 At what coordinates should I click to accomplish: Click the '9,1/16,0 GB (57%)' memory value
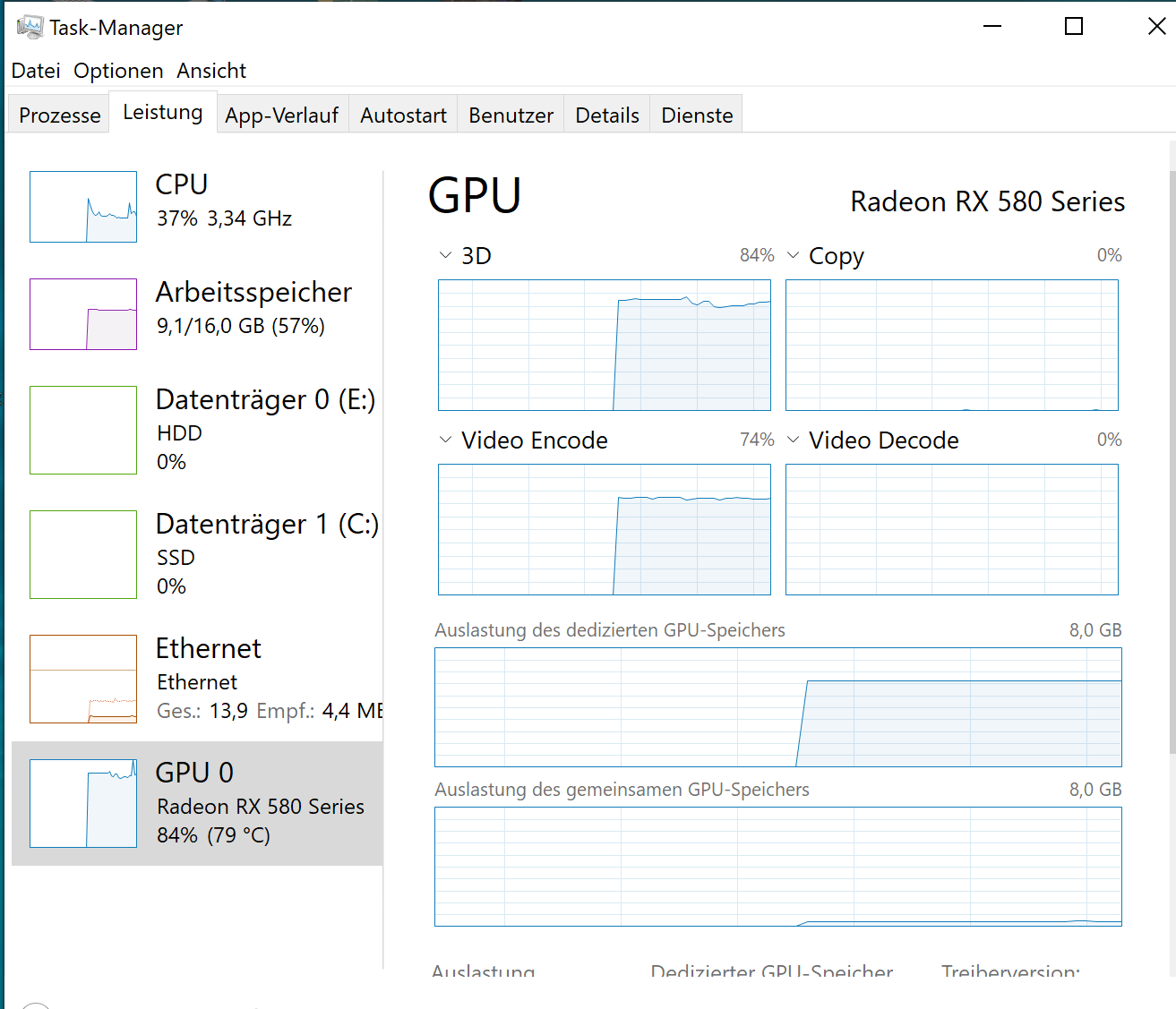[x=241, y=326]
